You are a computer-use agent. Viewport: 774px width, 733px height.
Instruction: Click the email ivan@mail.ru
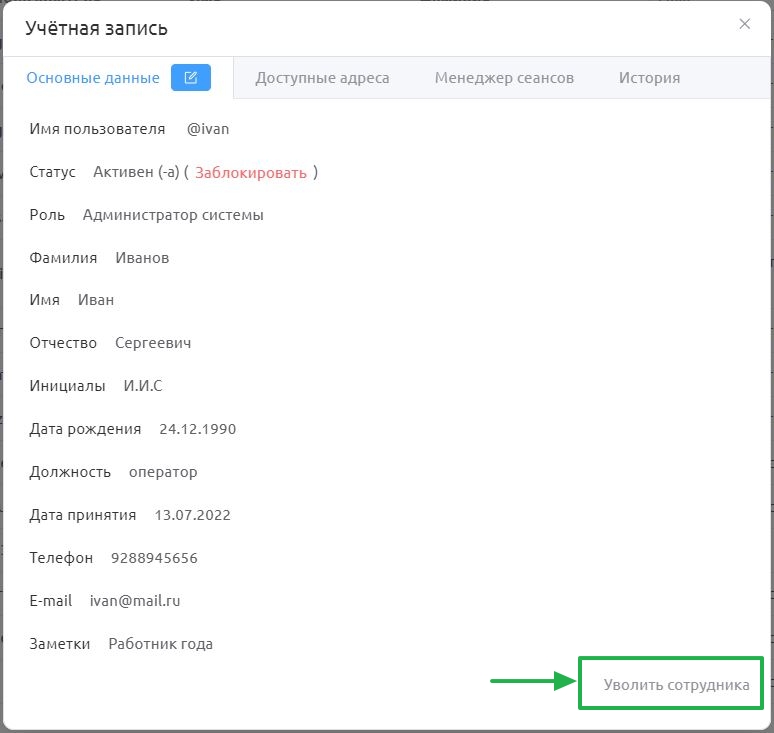135,601
